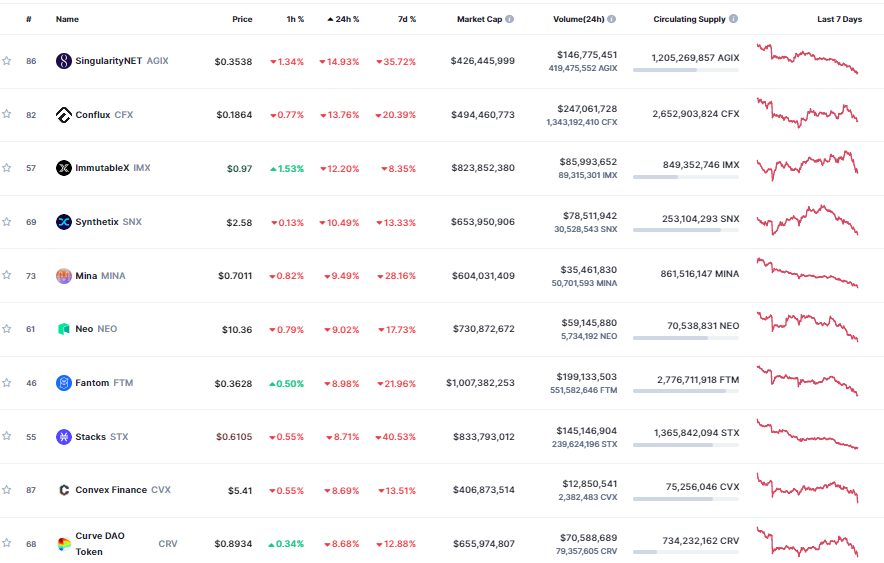Click the Stacks price $0.6105
This screenshot has height=563, width=884.
click(x=234, y=437)
